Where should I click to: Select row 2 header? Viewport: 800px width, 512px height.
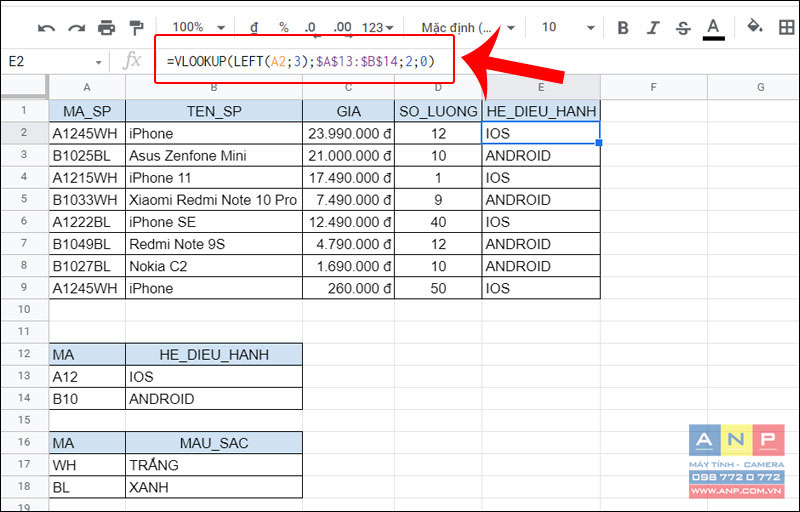[x=24, y=133]
